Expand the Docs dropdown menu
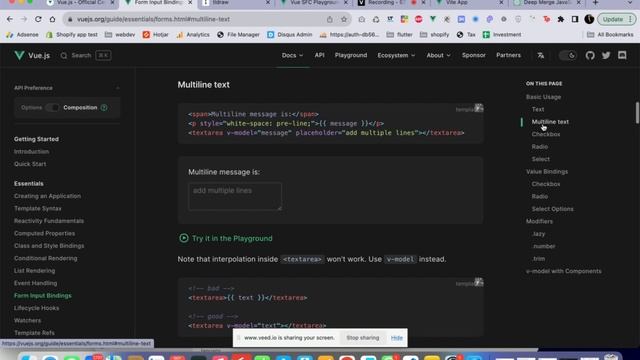The width and height of the screenshot is (640, 360). point(292,55)
